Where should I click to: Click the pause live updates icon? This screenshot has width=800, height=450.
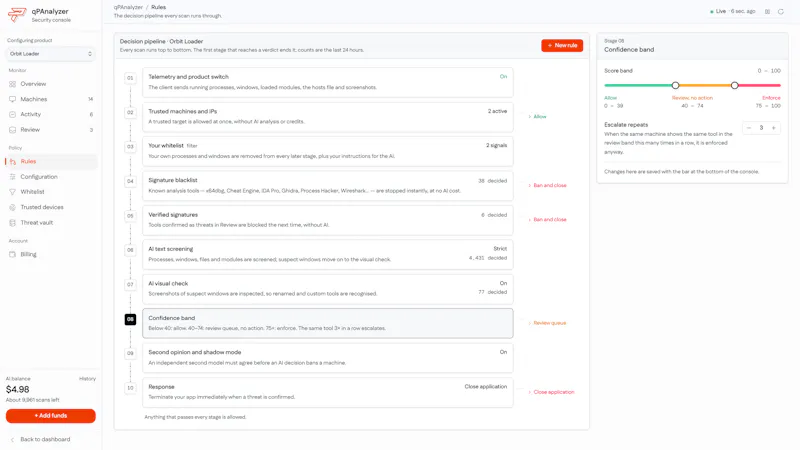coord(767,11)
